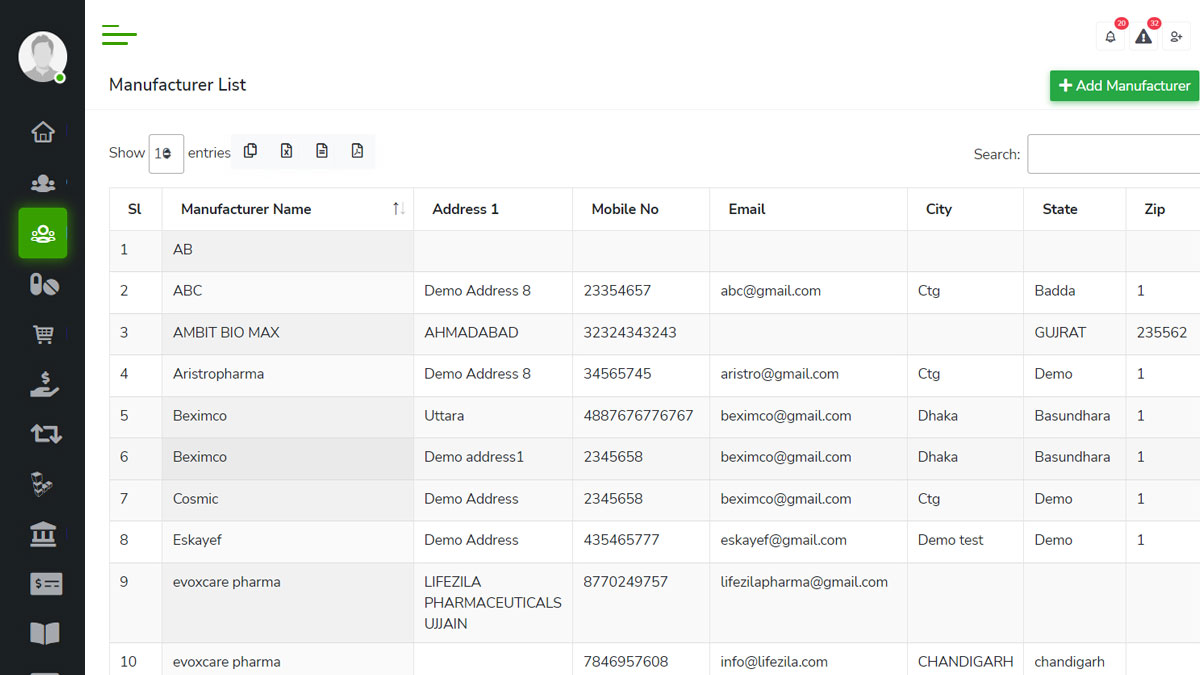The image size is (1200, 675).
Task: Open the shopping cart sidebar icon
Action: click(x=43, y=335)
